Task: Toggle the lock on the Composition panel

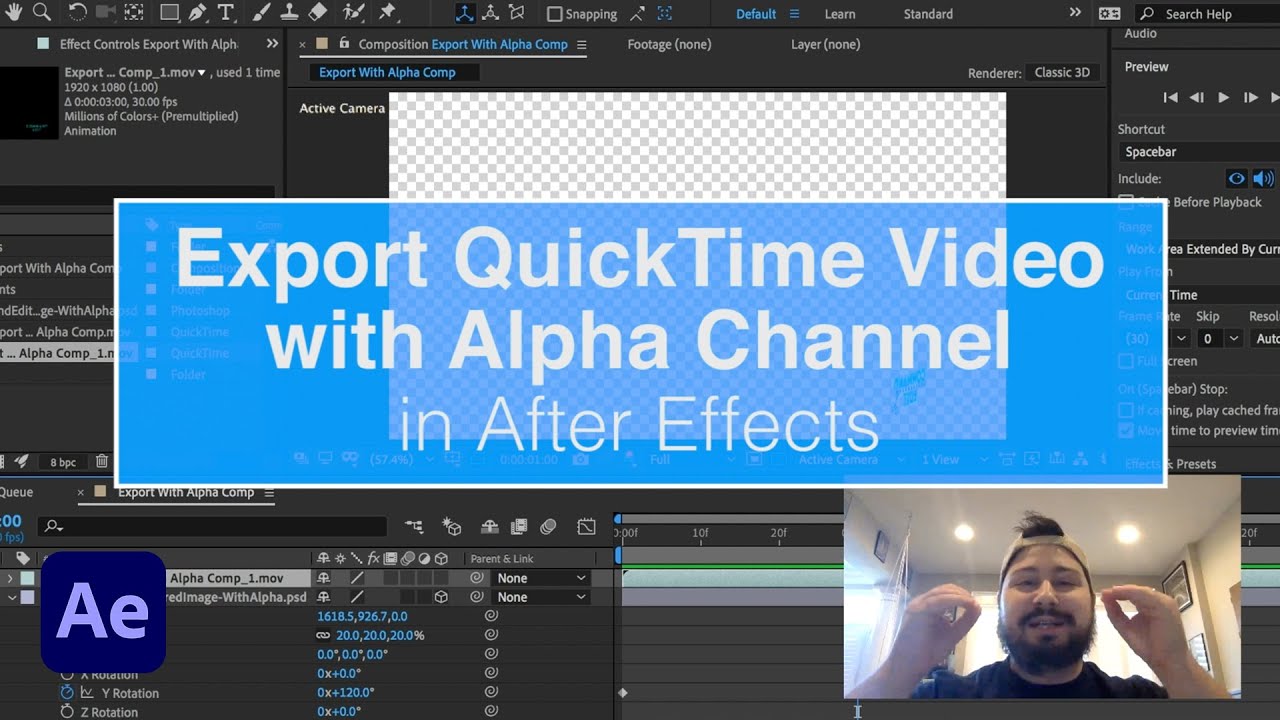Action: click(345, 44)
